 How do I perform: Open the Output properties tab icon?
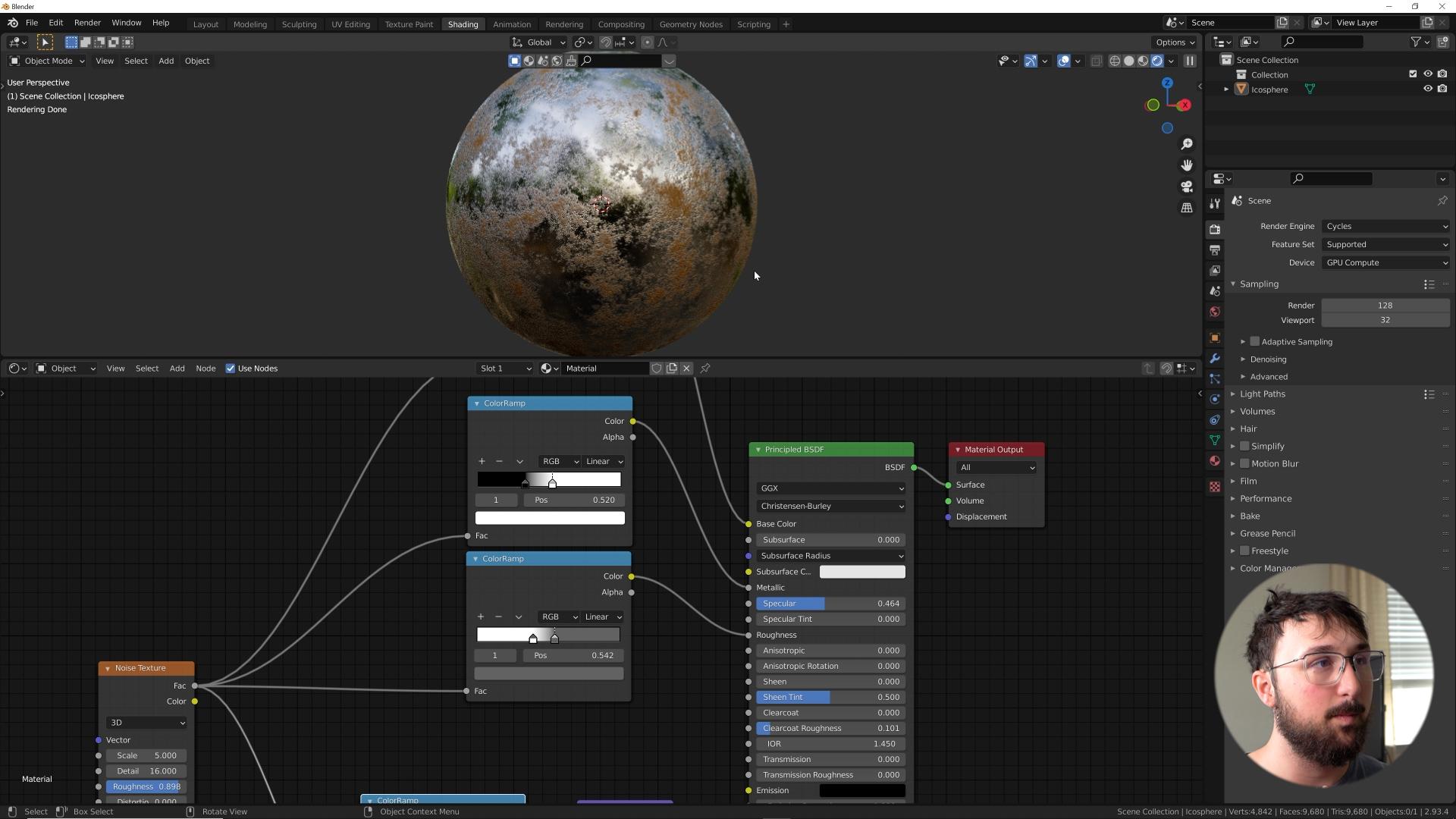pyautogui.click(x=1215, y=250)
